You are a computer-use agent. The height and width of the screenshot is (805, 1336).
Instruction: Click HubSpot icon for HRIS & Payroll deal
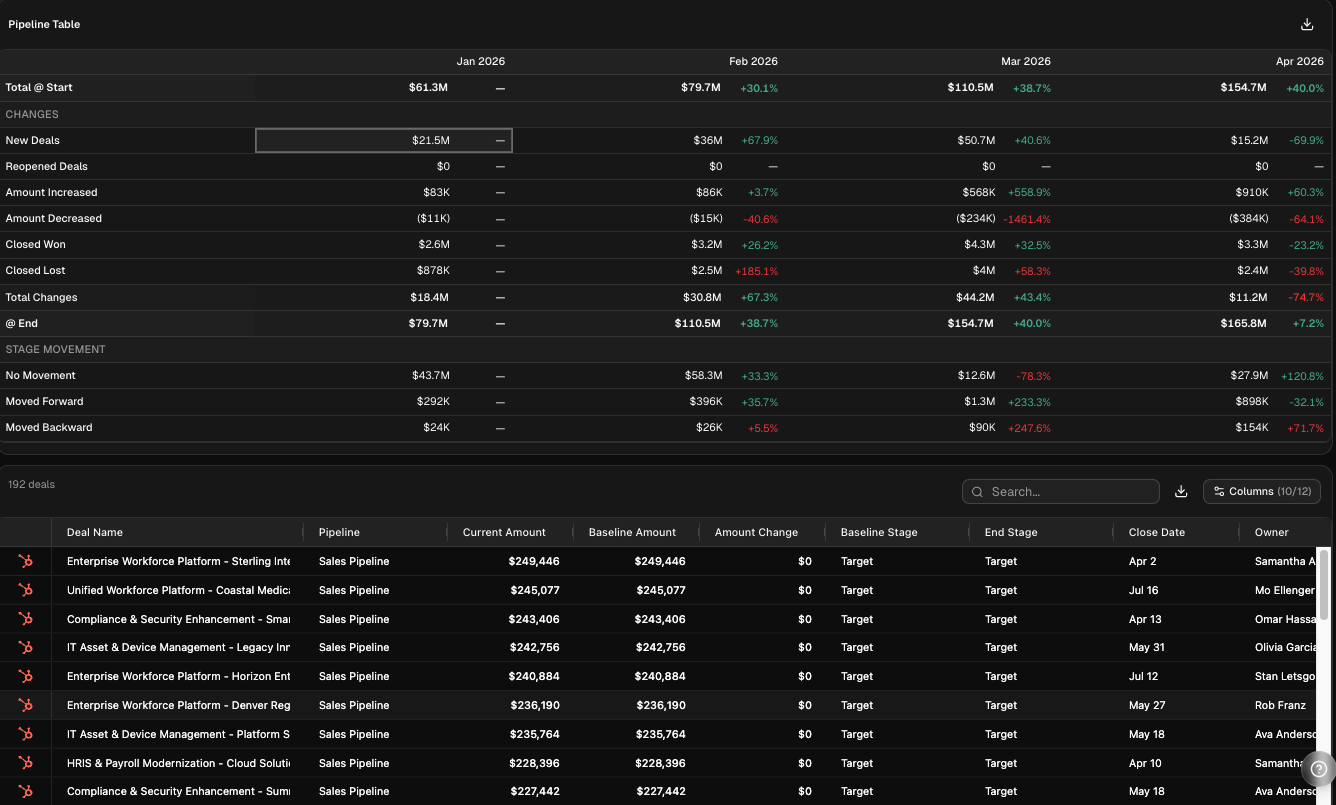(x=26, y=763)
